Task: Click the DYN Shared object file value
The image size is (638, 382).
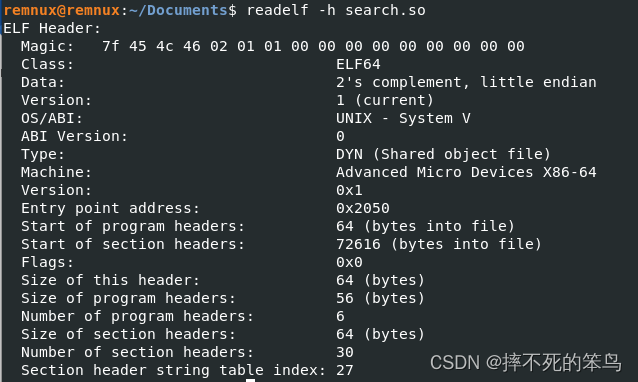Action: pos(444,154)
